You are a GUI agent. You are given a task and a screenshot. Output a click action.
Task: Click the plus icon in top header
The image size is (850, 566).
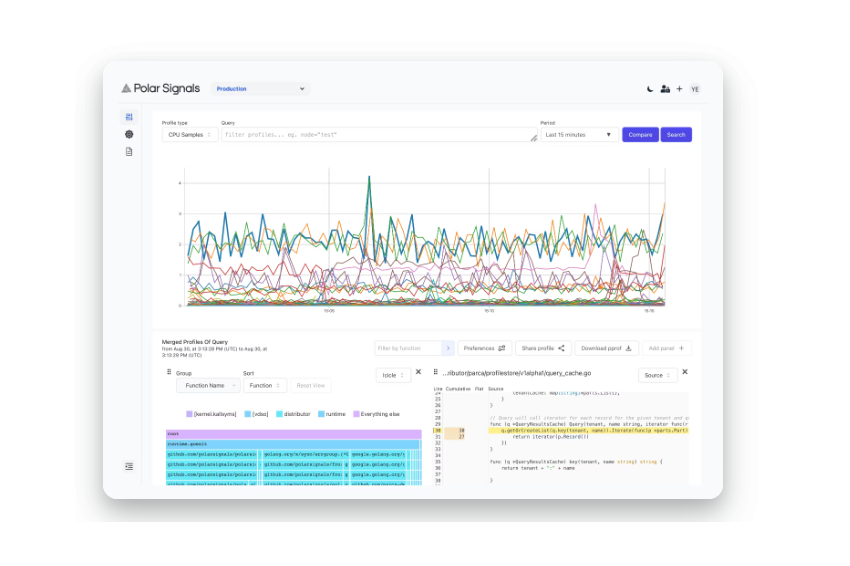pyautogui.click(x=679, y=89)
